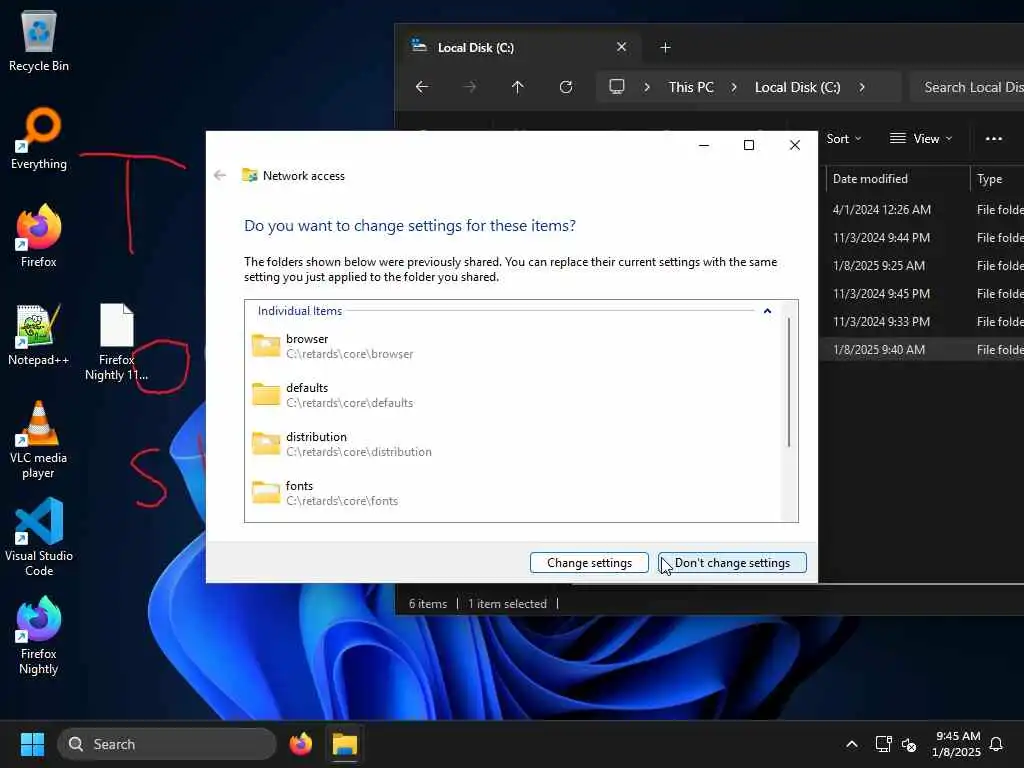
Task: Open the Windows Start menu
Action: (32, 744)
